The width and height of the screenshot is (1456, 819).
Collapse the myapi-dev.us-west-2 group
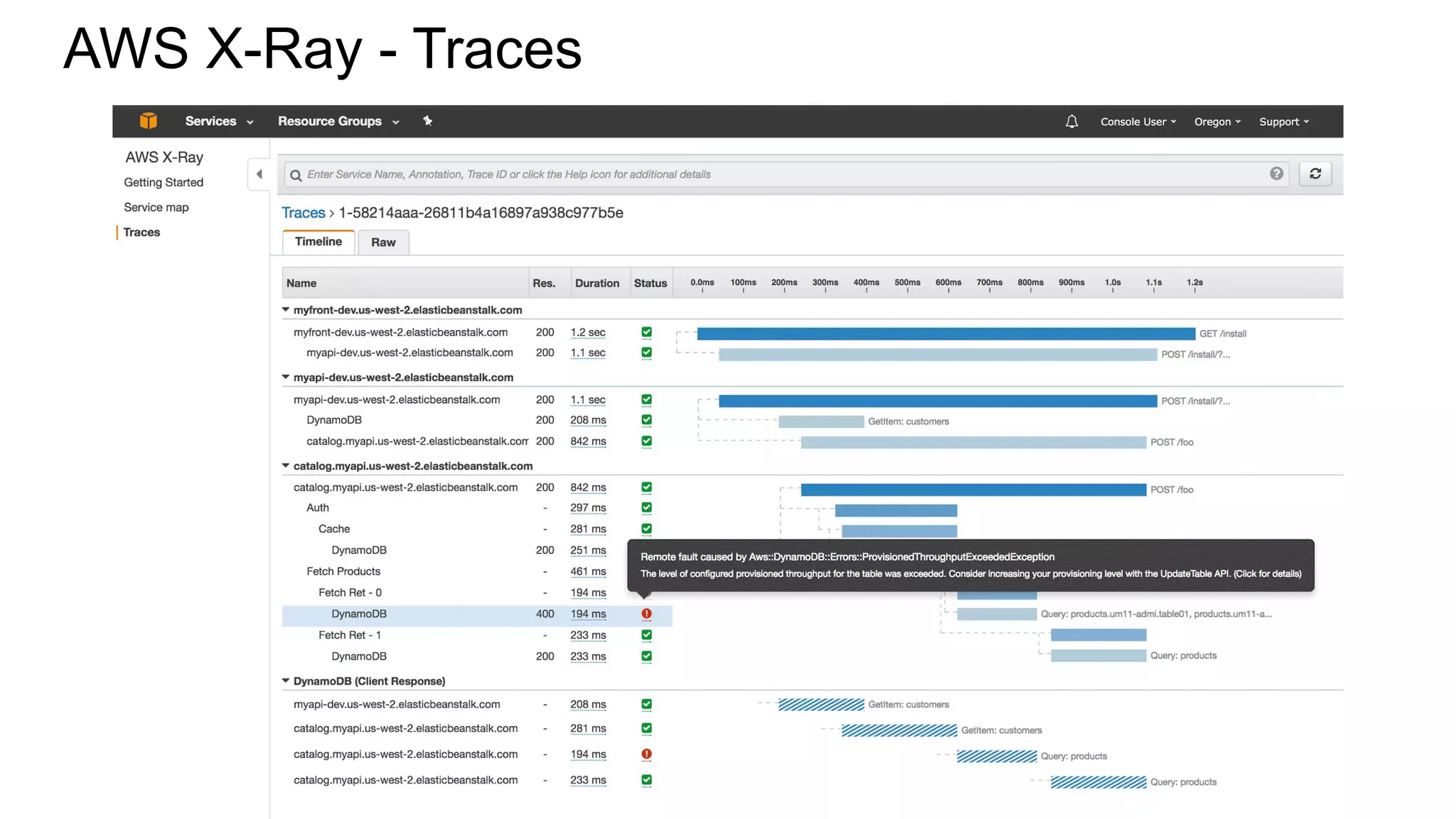coord(286,378)
